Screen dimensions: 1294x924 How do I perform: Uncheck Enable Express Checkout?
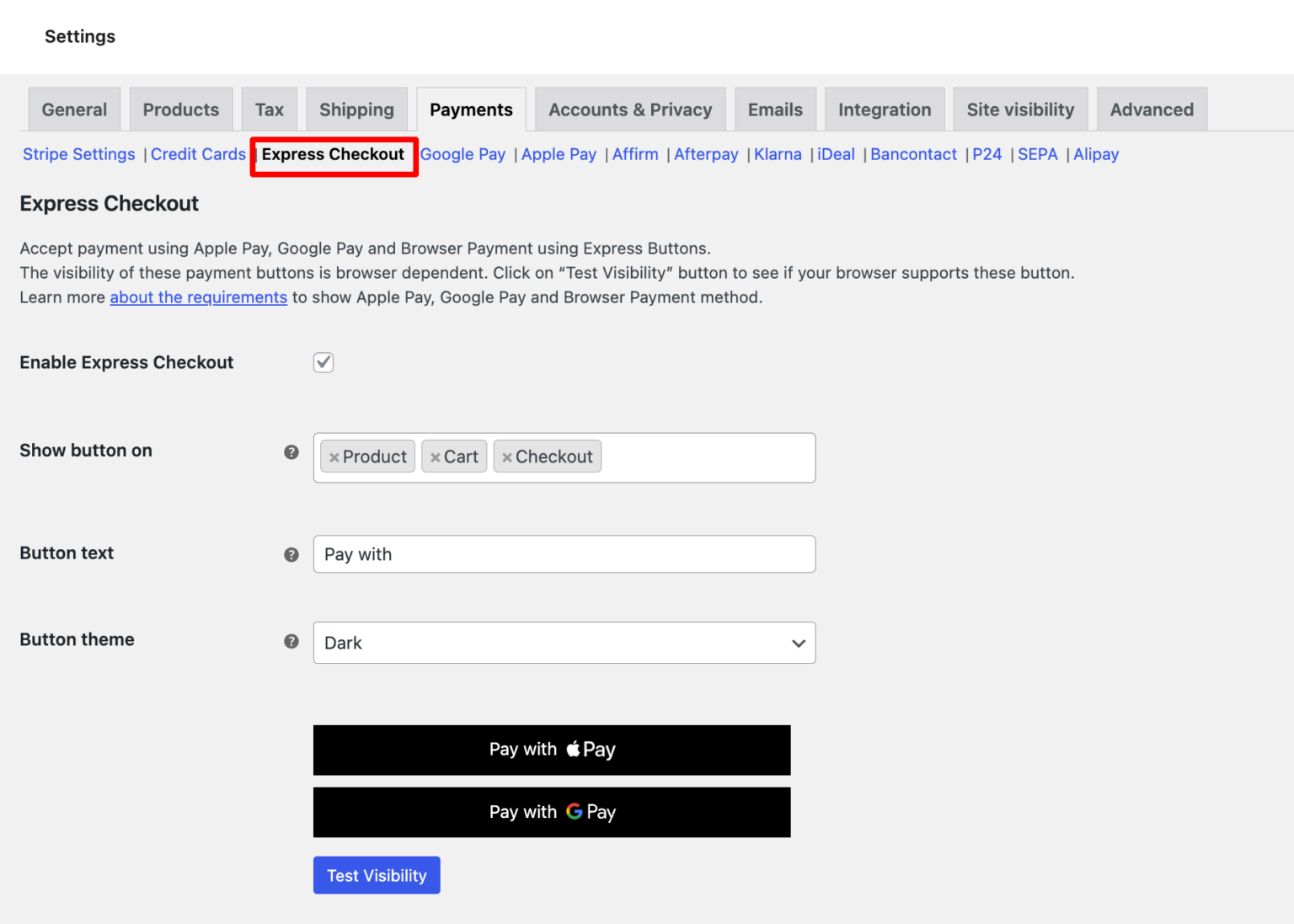(x=323, y=362)
